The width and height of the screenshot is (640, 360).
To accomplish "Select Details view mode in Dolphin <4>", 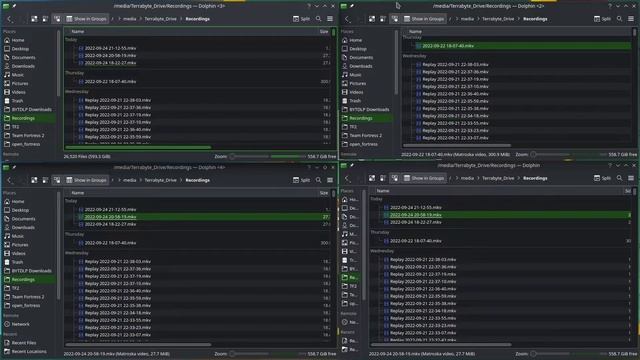I will pos(57,180).
